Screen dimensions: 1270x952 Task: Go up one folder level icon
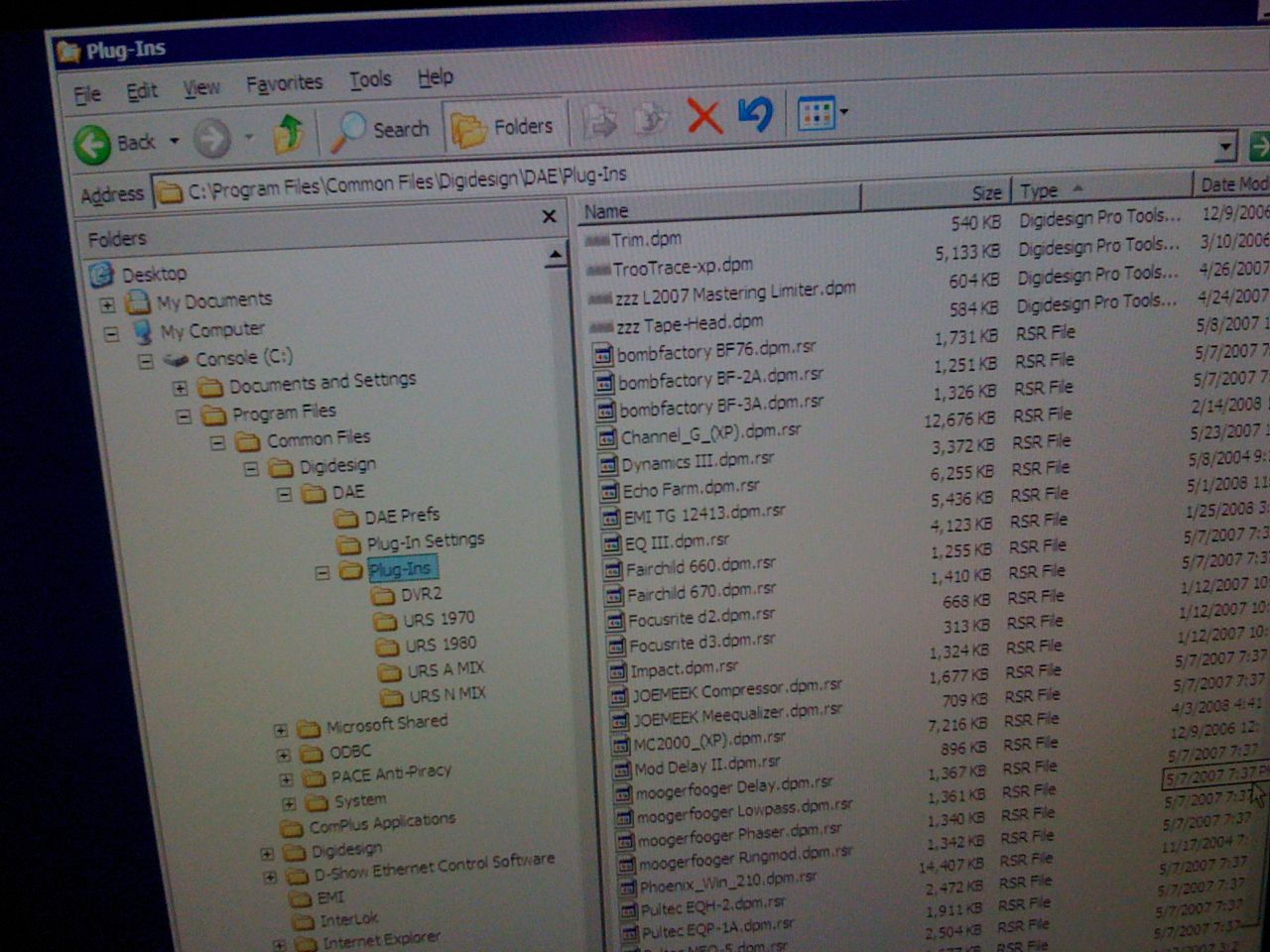pos(288,133)
